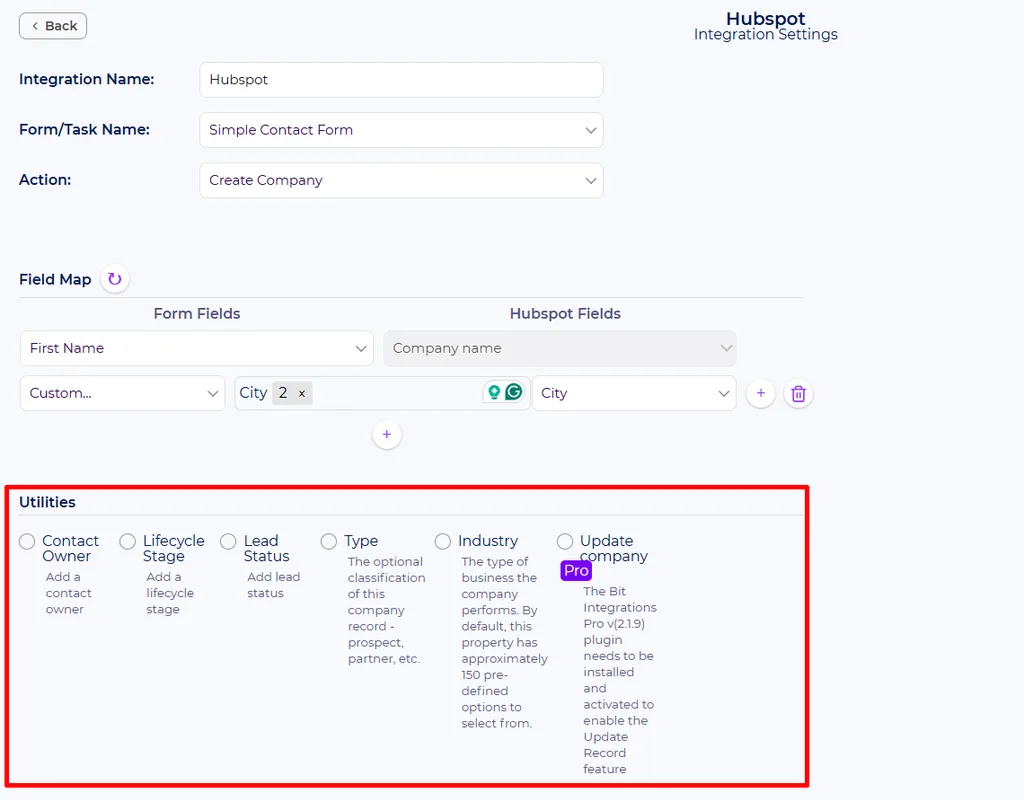Delete the City mapping row with the trash icon

coord(798,394)
